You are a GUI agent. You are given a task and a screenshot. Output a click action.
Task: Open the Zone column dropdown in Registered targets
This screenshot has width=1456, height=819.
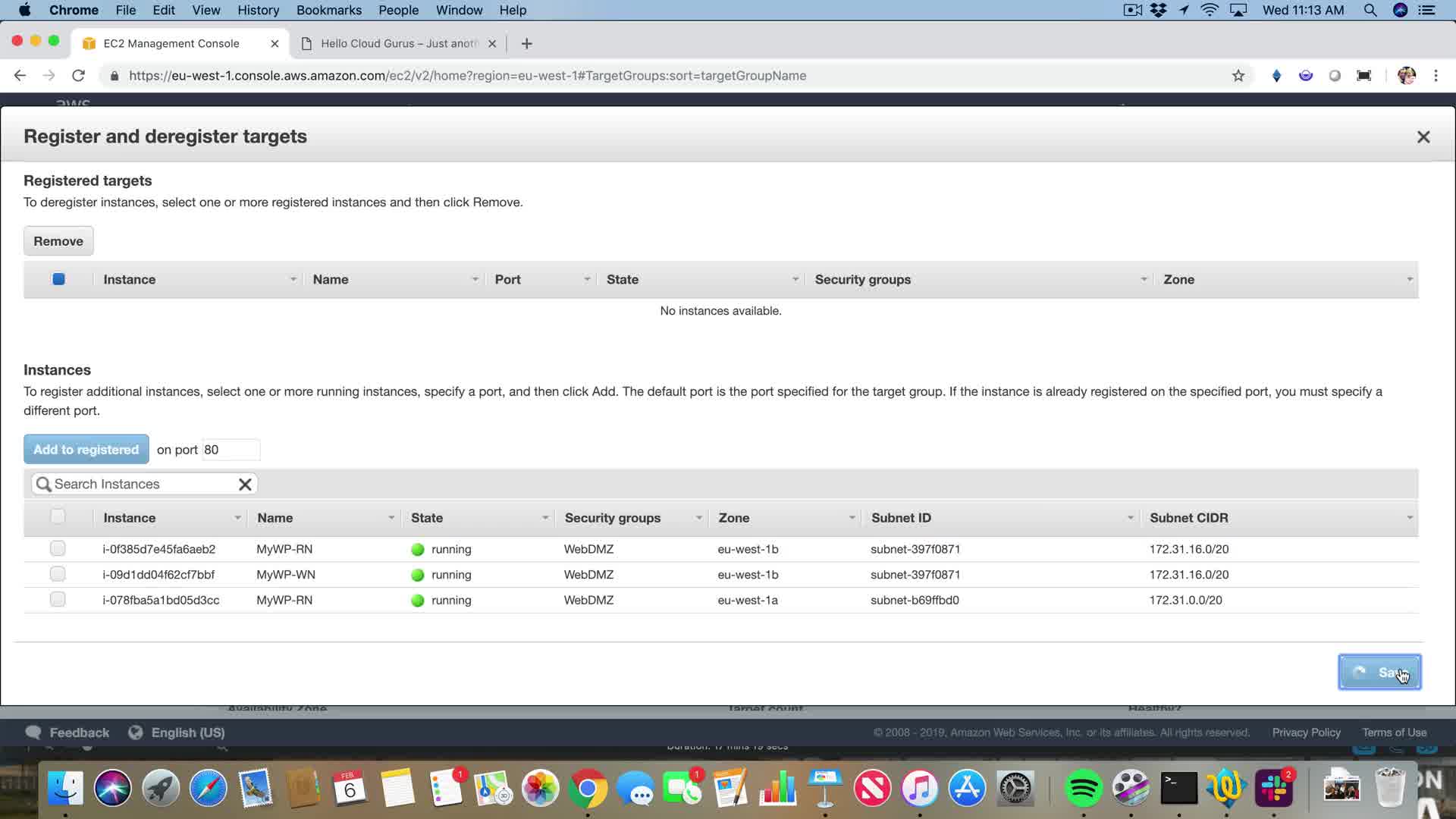coord(1409,280)
